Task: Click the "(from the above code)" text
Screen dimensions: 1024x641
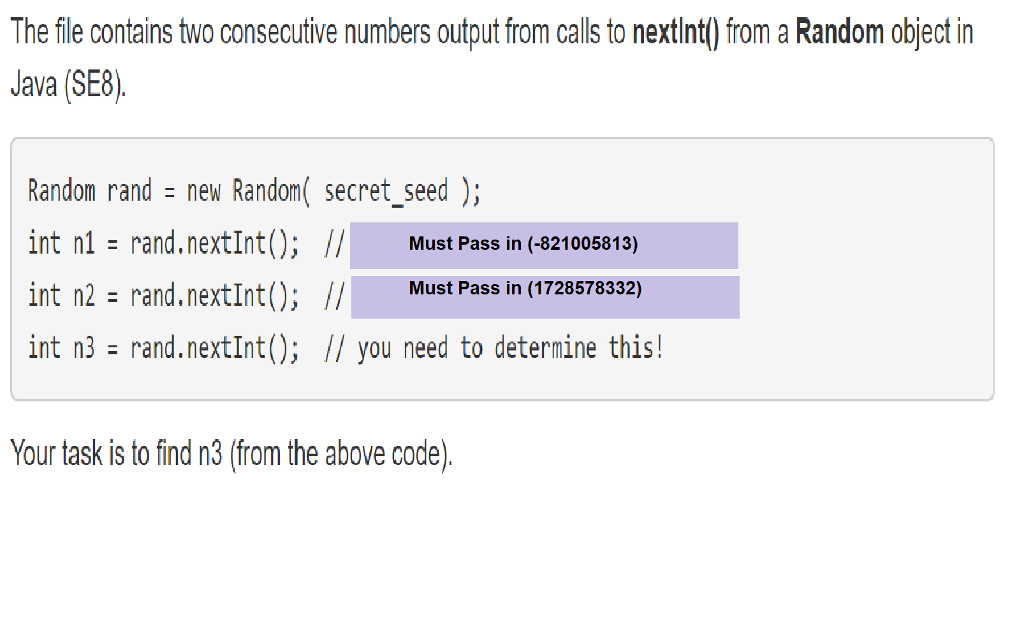Action: (x=342, y=455)
